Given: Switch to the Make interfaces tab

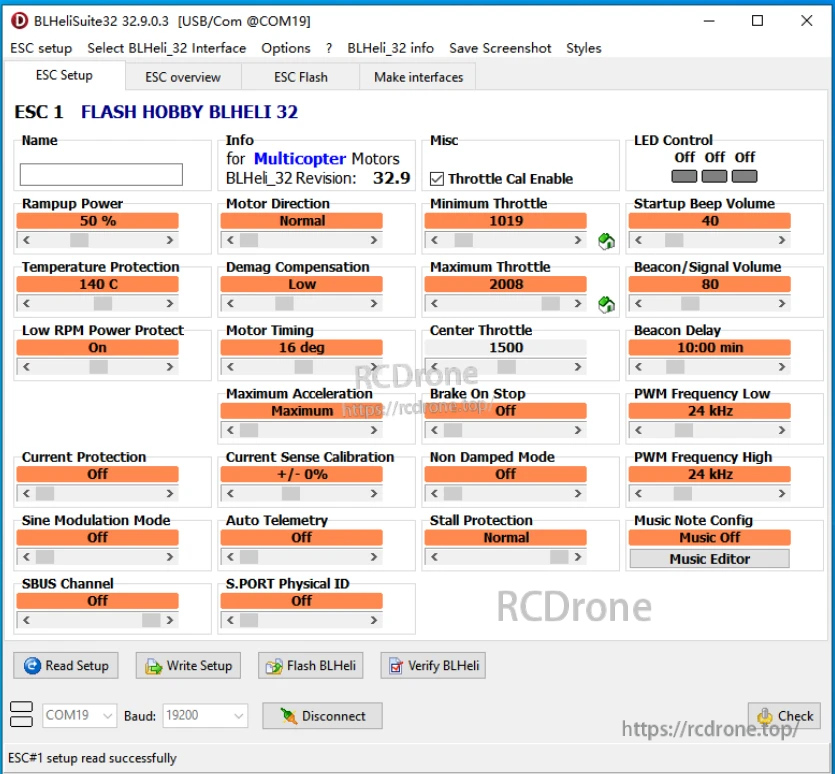Looking at the screenshot, I should [x=419, y=77].
